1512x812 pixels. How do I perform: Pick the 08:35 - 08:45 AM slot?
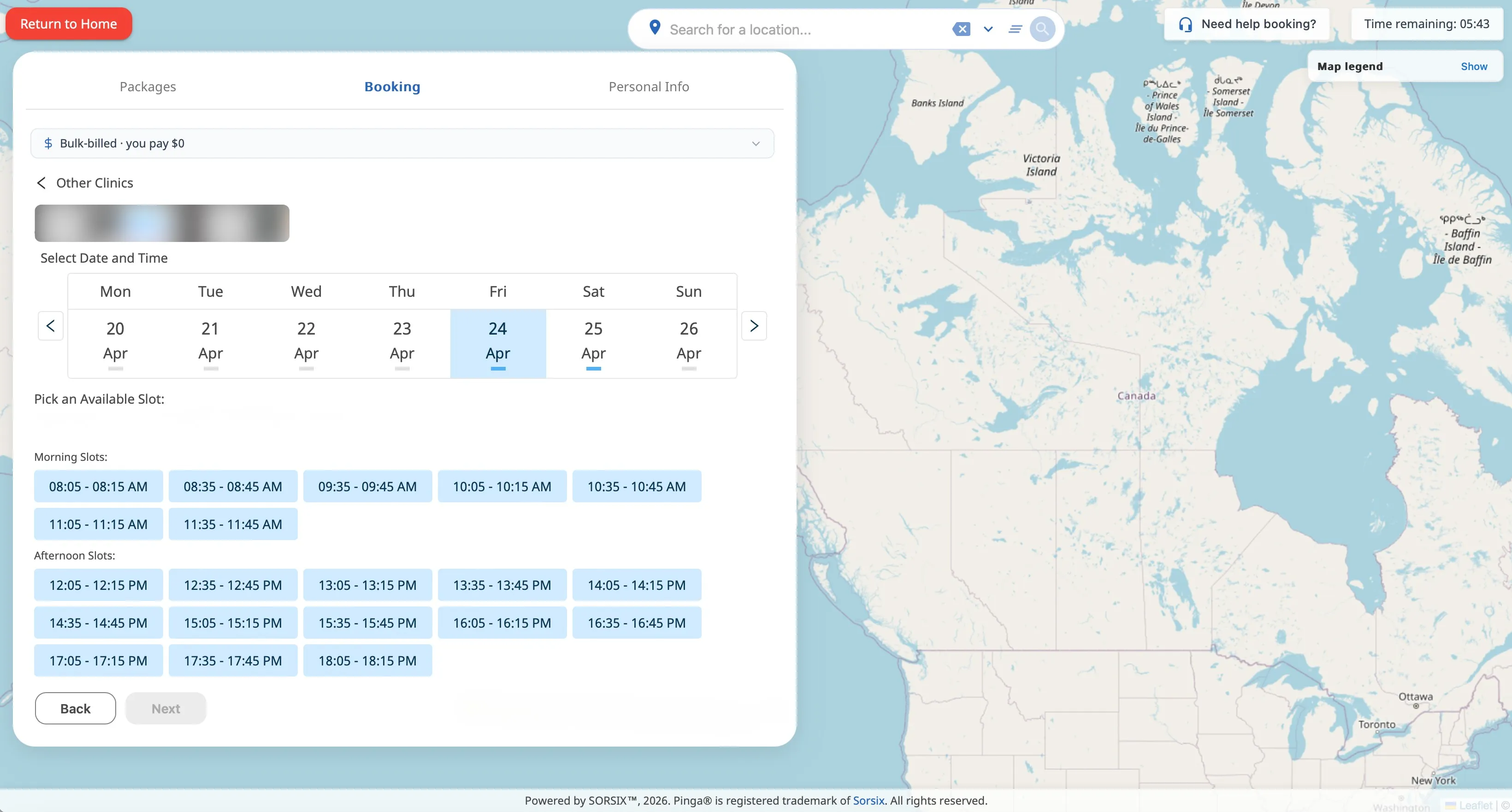coord(233,486)
